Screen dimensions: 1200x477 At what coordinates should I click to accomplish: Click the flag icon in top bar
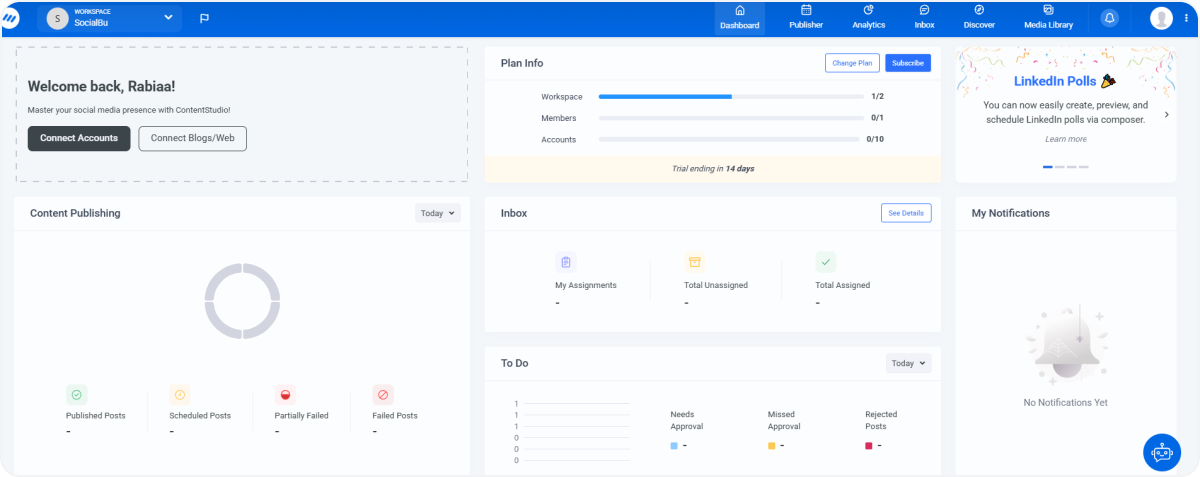(204, 18)
